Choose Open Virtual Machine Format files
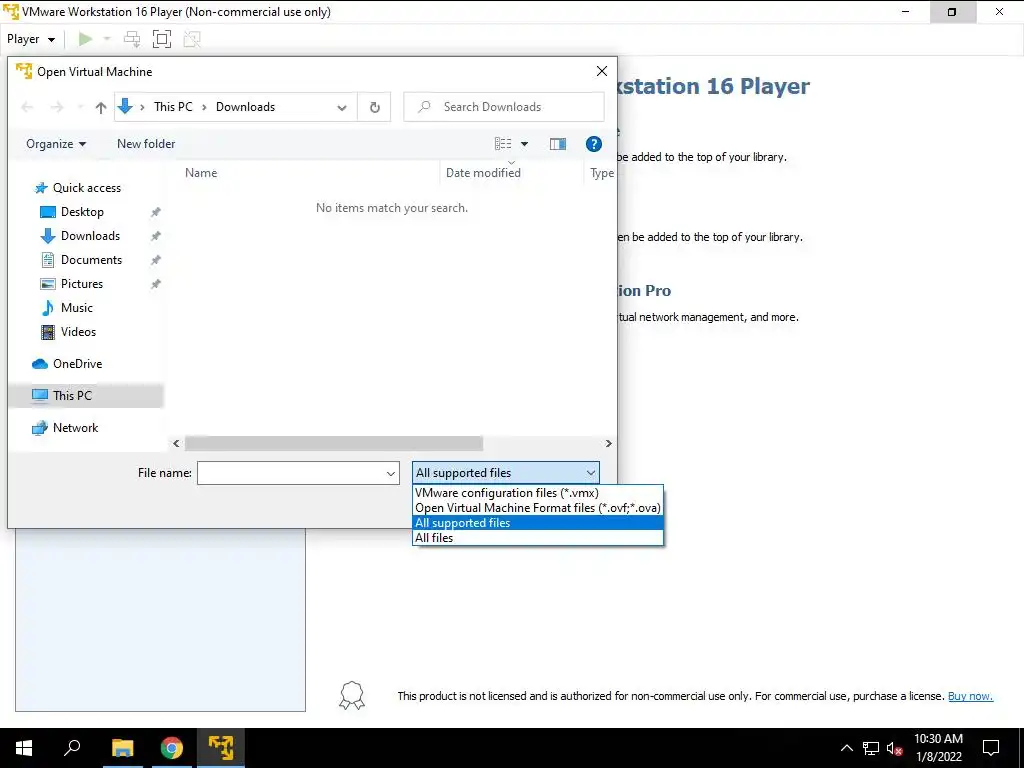 [538, 508]
